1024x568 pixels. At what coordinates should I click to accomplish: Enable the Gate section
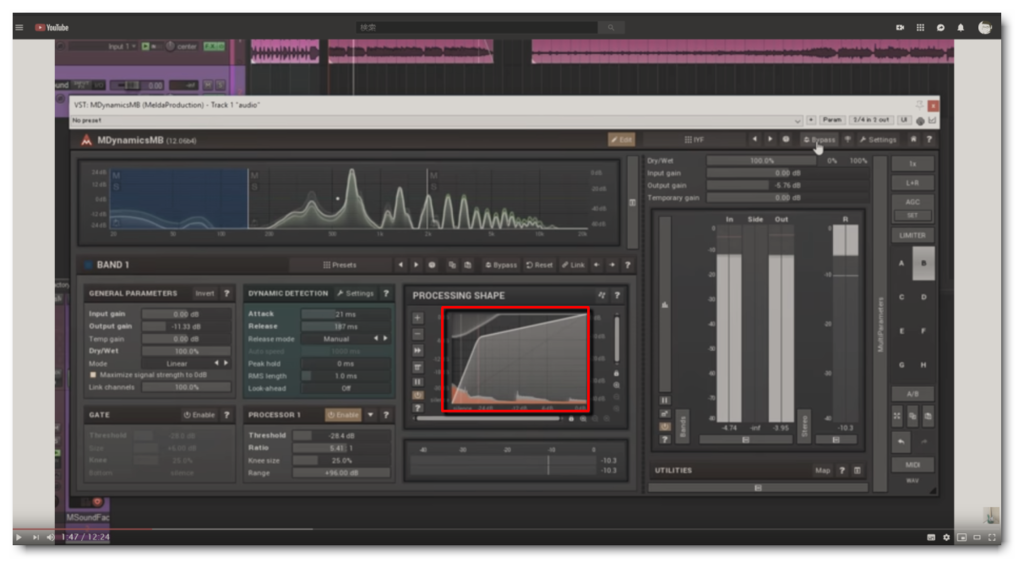tap(200, 415)
